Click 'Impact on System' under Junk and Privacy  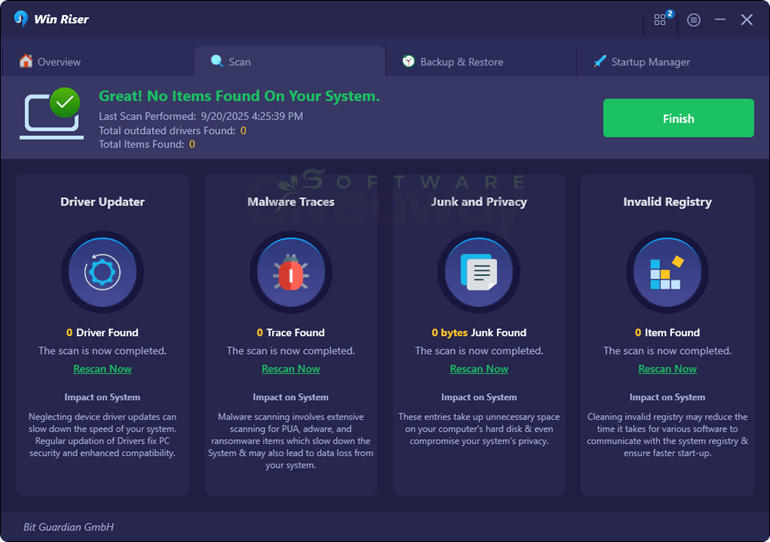(x=479, y=397)
